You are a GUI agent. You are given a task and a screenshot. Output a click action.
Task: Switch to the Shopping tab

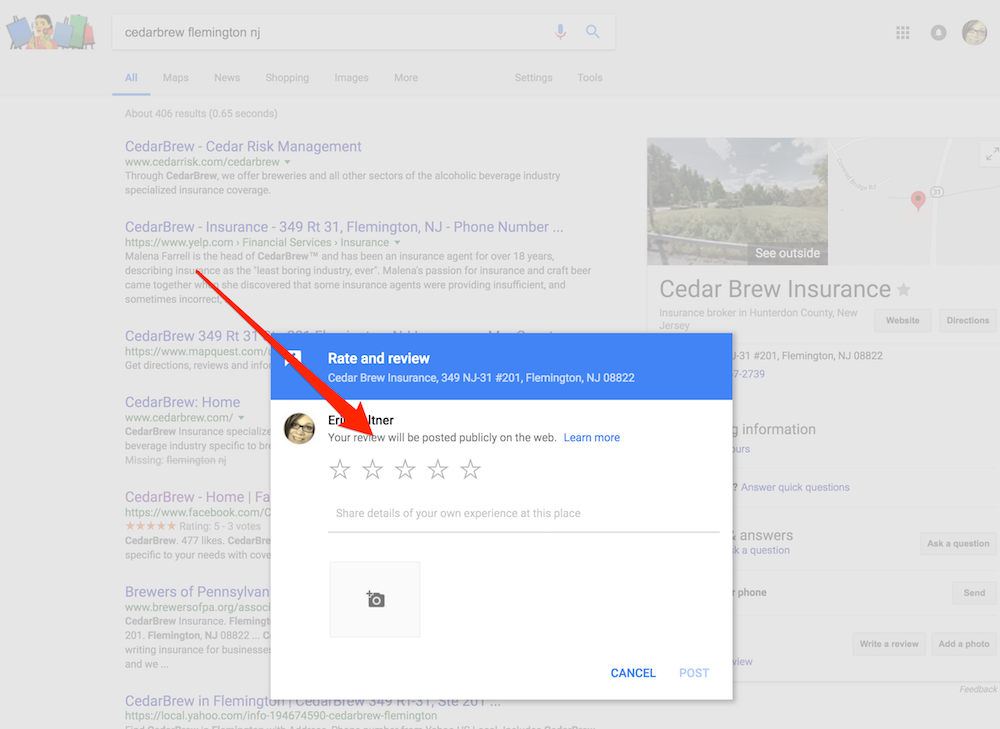pyautogui.click(x=287, y=78)
